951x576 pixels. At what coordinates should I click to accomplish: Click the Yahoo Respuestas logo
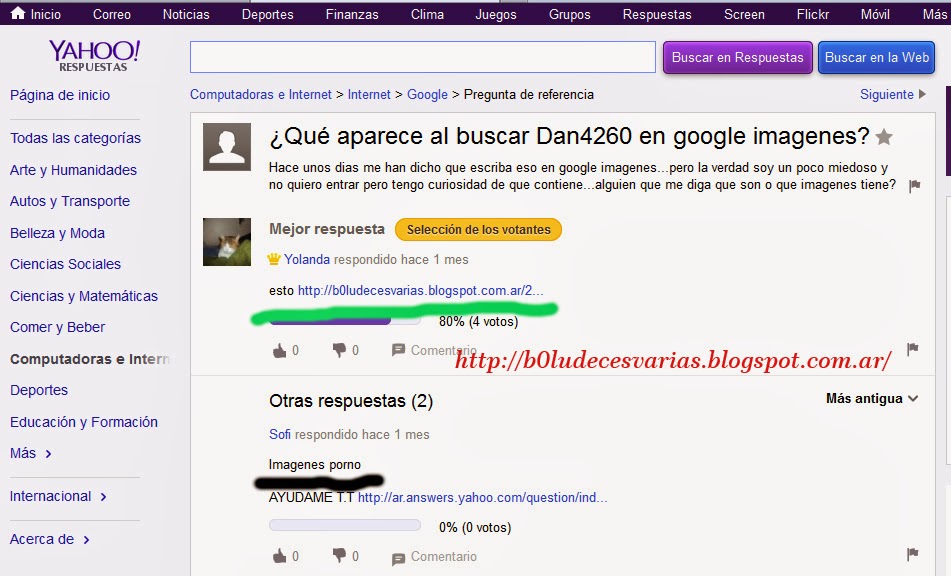click(94, 56)
